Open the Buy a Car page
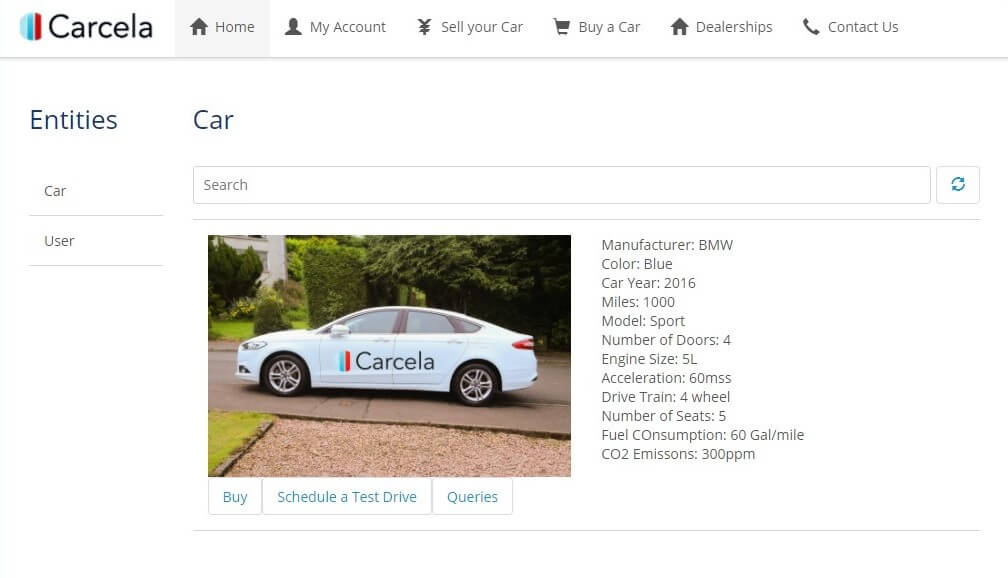This screenshot has width=1008, height=578. [597, 28]
